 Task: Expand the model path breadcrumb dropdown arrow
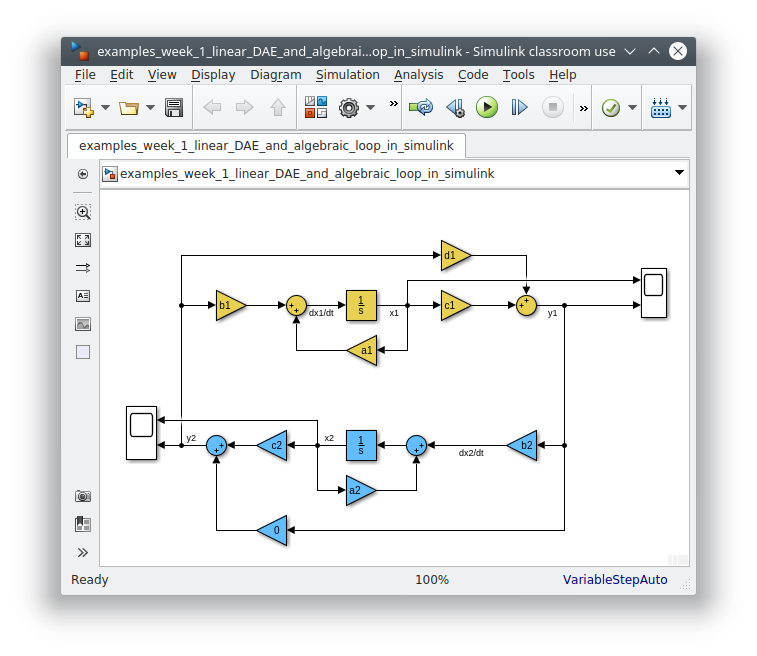click(680, 173)
